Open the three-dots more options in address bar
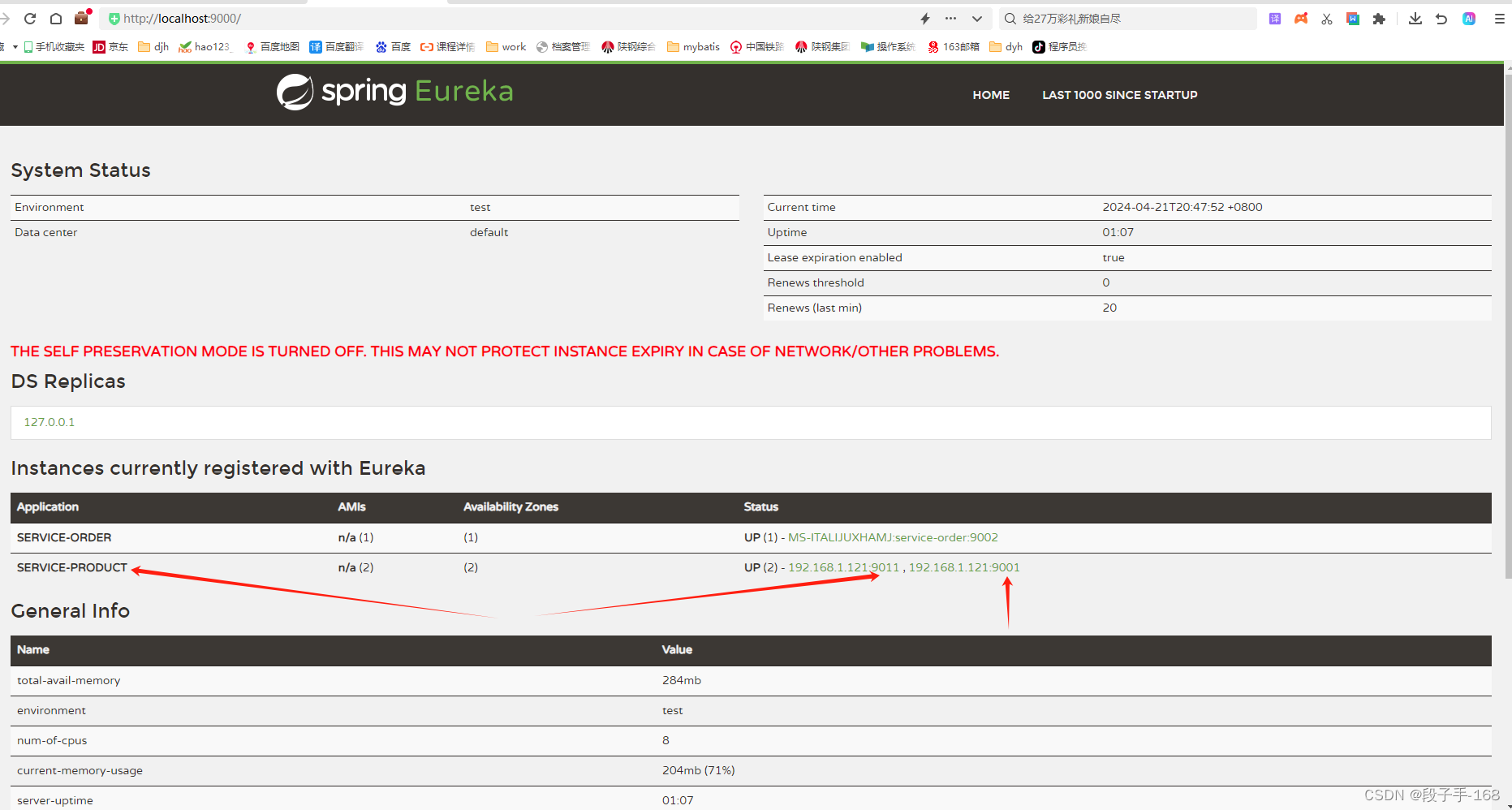1512x810 pixels. click(x=950, y=18)
